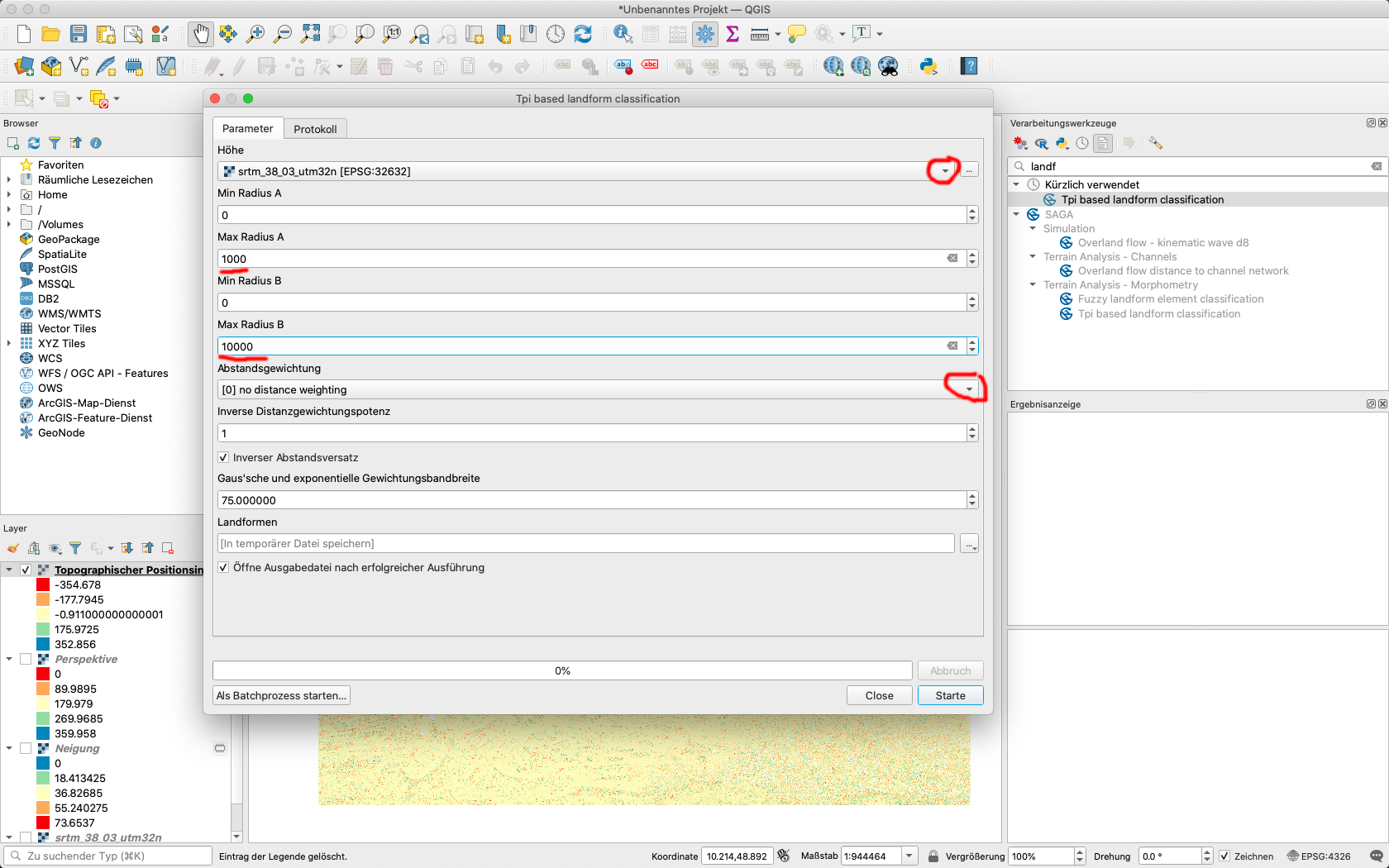Click Als Batchprozess starten button

(x=281, y=695)
